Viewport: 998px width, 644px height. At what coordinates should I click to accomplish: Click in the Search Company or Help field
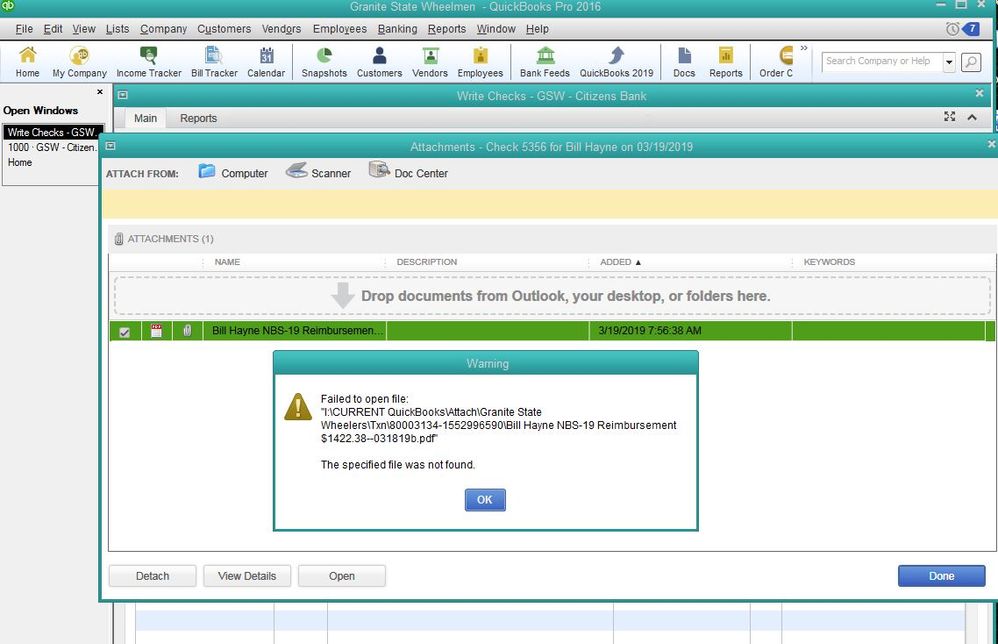pos(882,62)
